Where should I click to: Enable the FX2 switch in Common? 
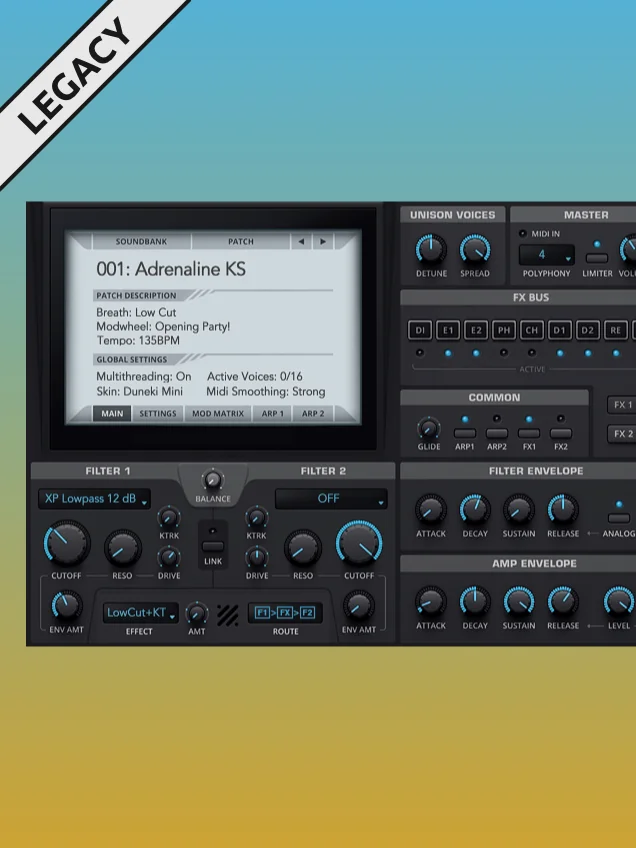coord(561,433)
